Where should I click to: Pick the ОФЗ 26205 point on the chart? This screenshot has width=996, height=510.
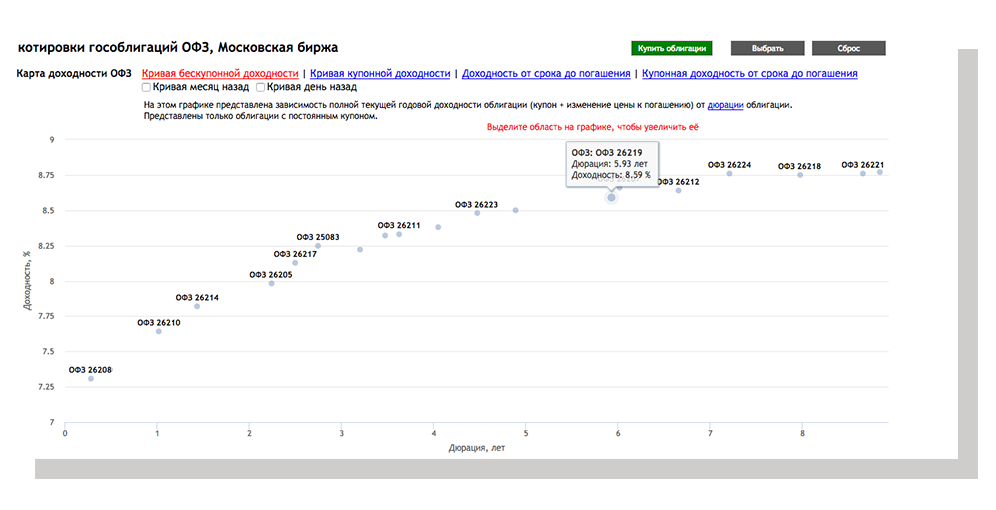point(271,284)
